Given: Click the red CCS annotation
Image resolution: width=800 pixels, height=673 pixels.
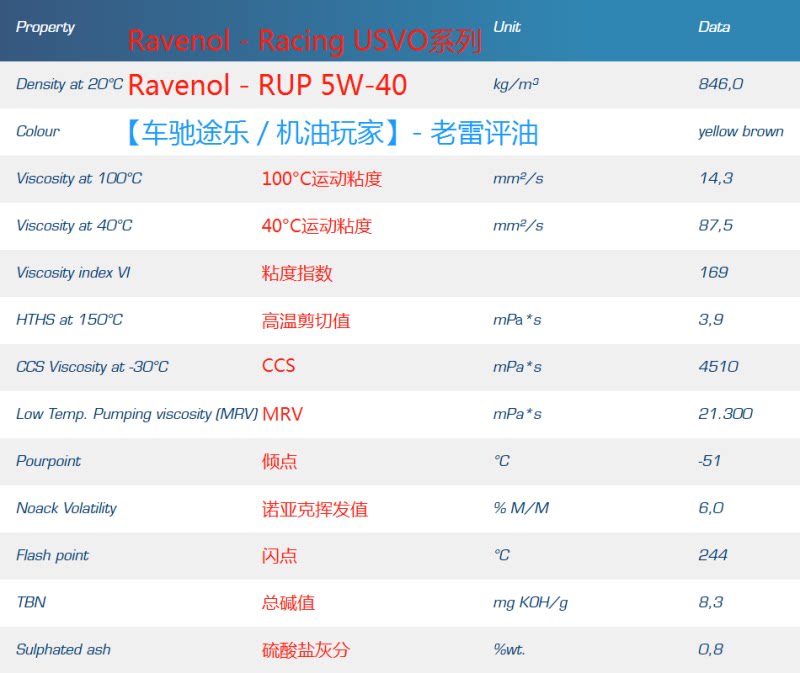Looking at the screenshot, I should 279,366.
